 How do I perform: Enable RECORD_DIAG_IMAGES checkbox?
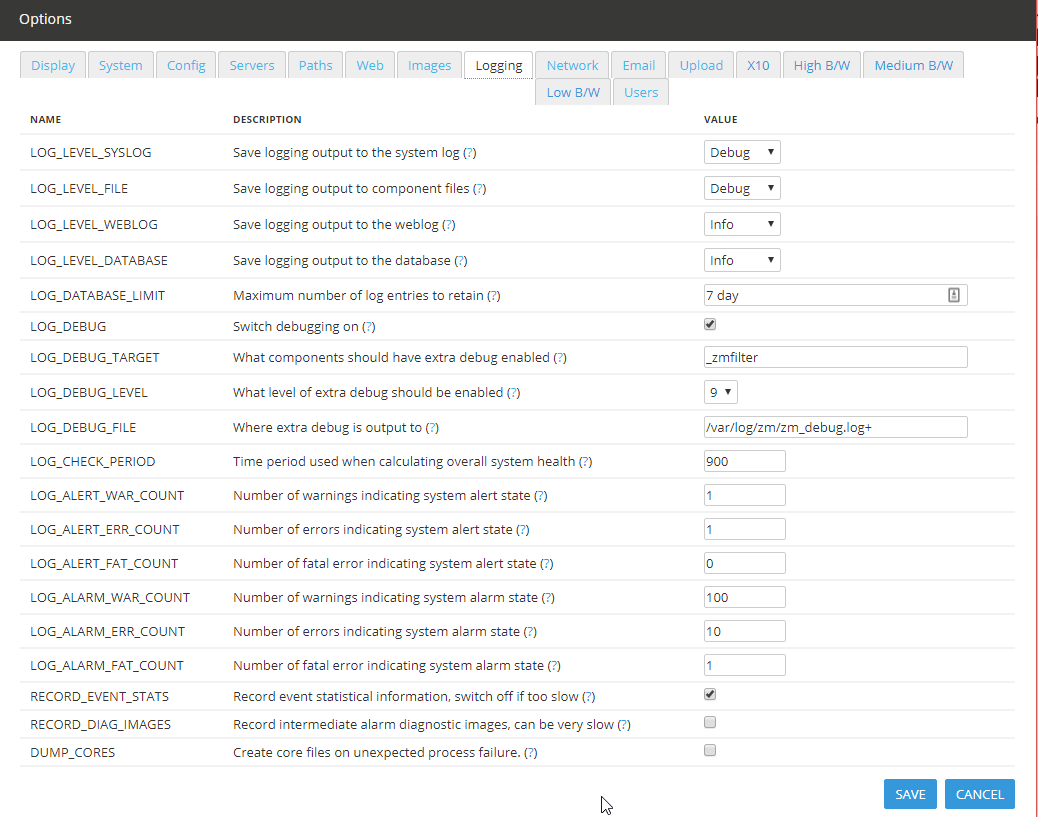pyautogui.click(x=710, y=722)
